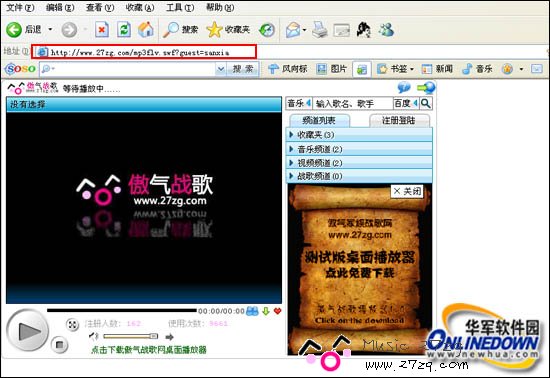Click the browser Home icon
The width and height of the screenshot is (550, 378).
pos(146,29)
